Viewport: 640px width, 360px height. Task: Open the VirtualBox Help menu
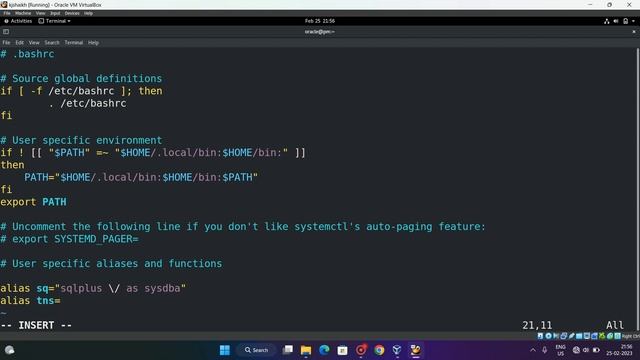coord(88,13)
